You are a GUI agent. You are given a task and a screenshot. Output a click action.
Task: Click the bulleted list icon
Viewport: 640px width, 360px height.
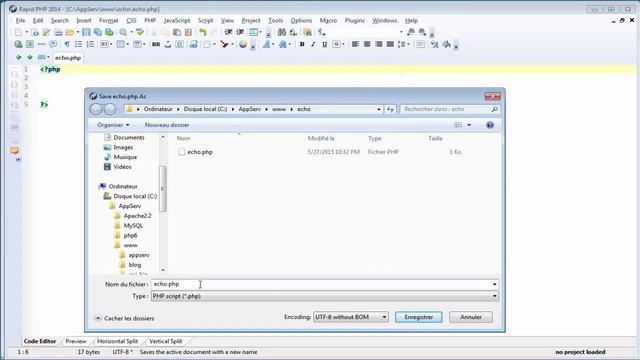pyautogui.click(x=78, y=44)
